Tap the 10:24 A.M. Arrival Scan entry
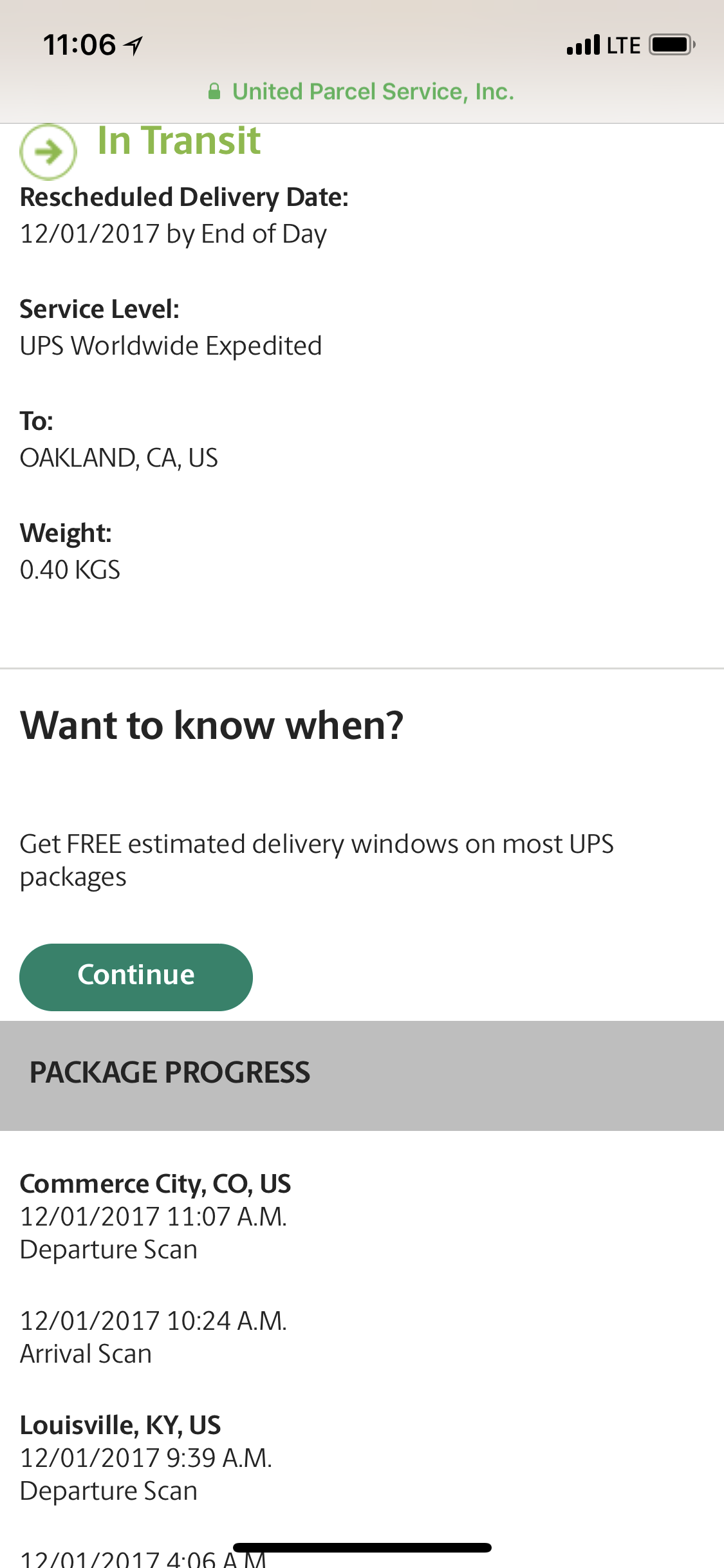The width and height of the screenshot is (724, 1568). [153, 1337]
